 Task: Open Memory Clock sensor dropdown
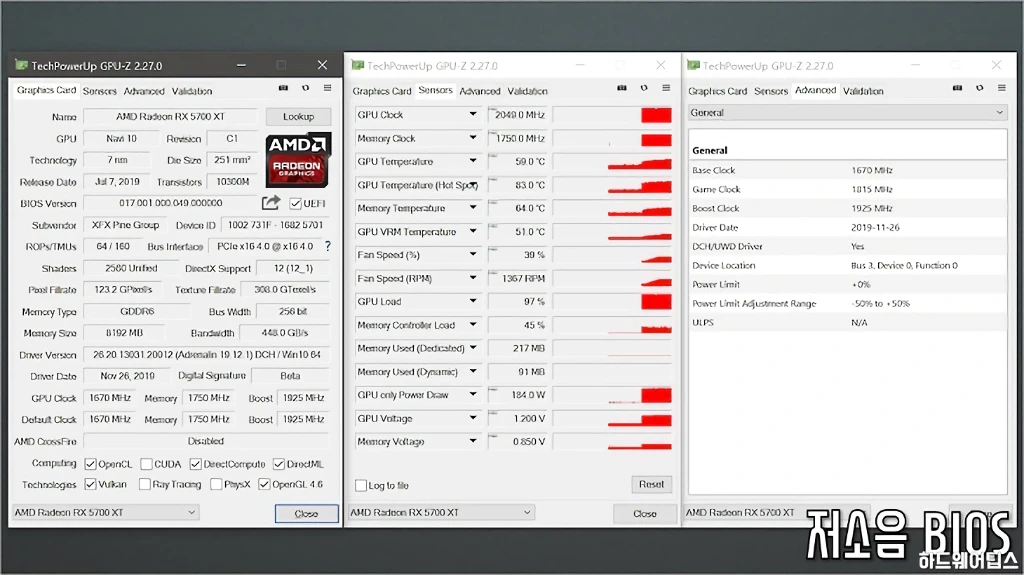pyautogui.click(x=473, y=138)
